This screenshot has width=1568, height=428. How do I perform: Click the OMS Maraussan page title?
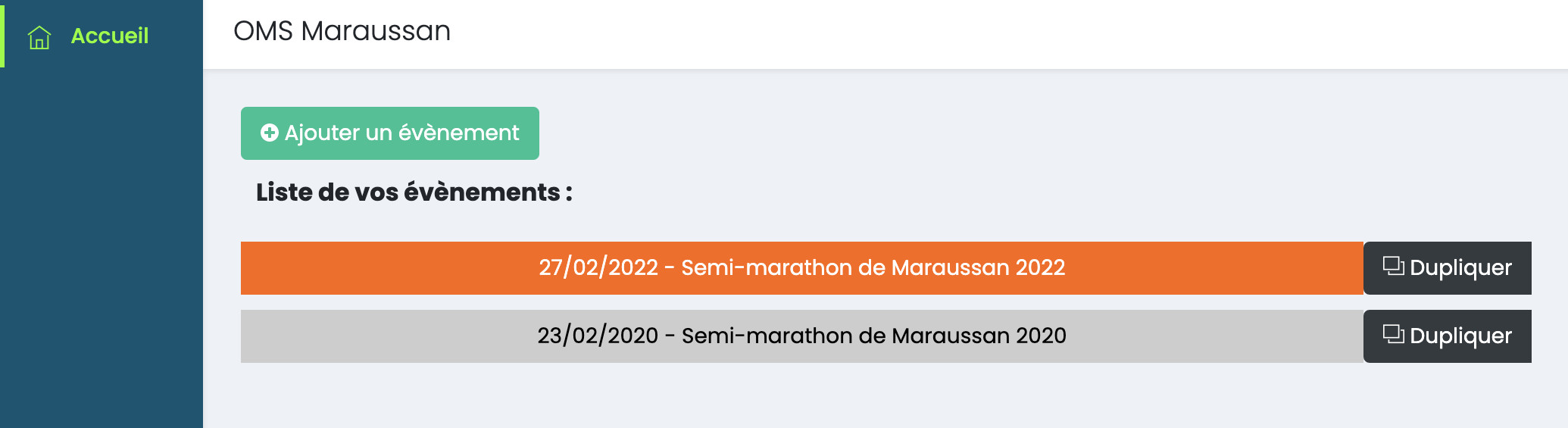tap(342, 32)
